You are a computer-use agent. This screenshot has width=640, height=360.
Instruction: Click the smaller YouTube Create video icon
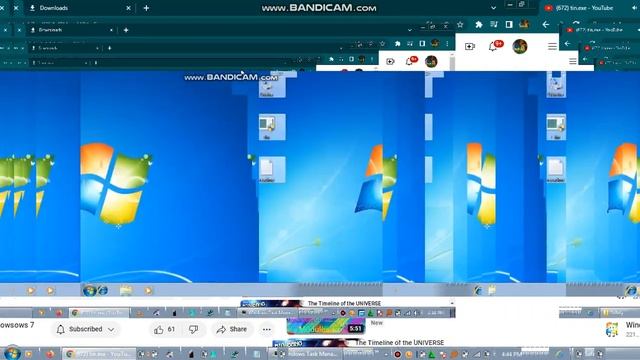(x=390, y=62)
